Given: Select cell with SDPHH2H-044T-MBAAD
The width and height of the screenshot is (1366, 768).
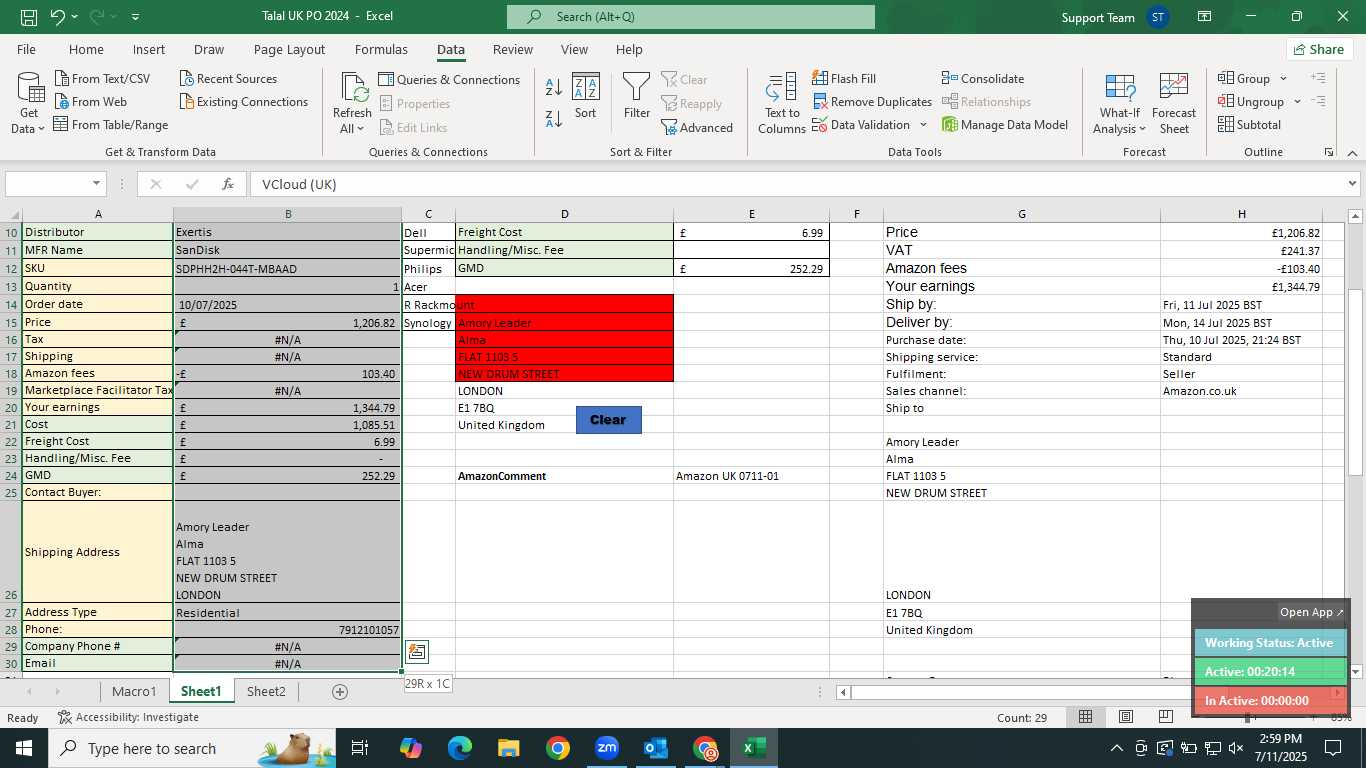Looking at the screenshot, I should click(x=288, y=269).
